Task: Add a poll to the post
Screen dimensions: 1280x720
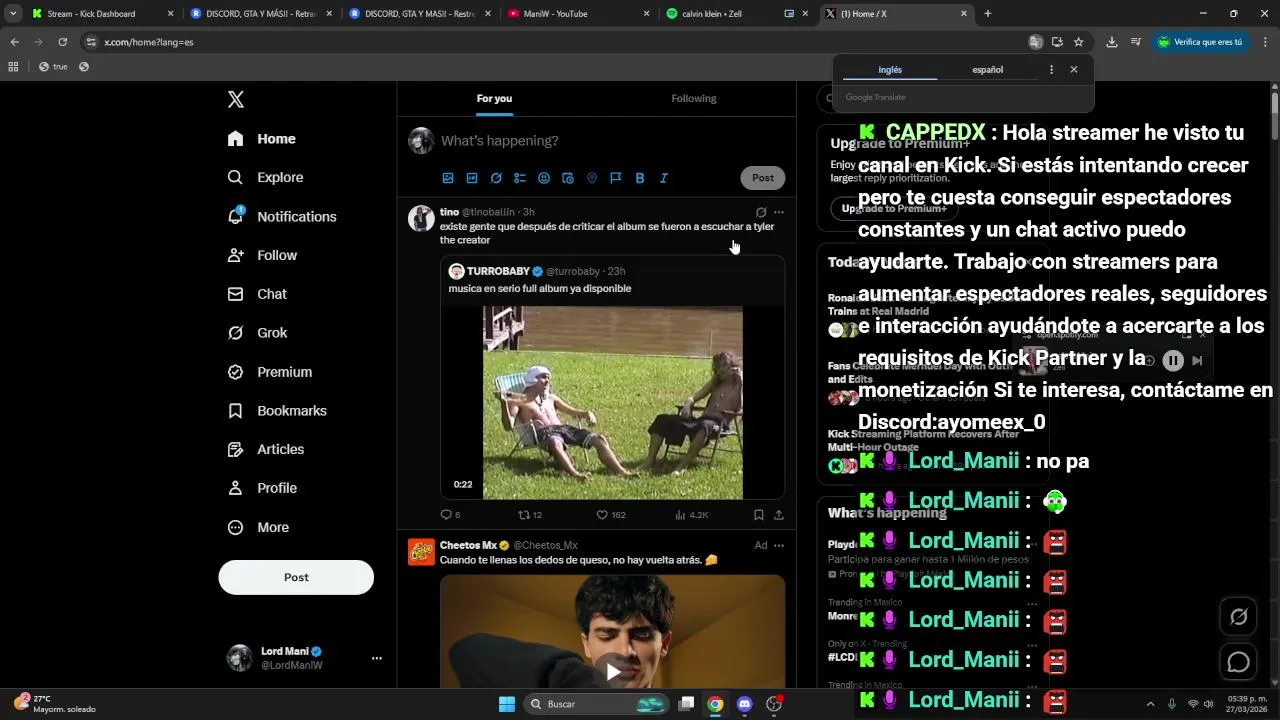Action: (x=520, y=178)
